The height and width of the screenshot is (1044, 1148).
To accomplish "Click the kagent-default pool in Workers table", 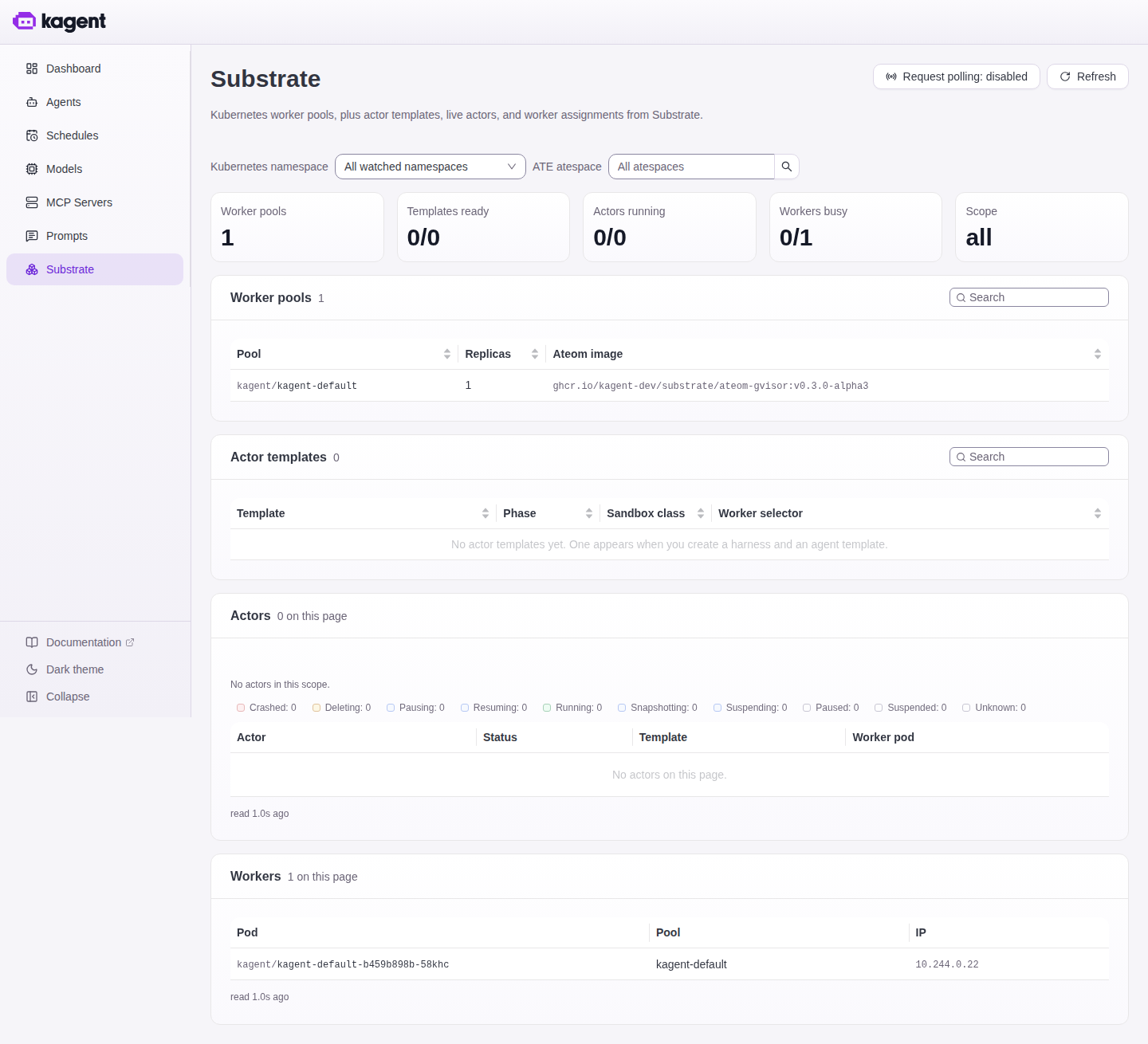I will click(691, 964).
